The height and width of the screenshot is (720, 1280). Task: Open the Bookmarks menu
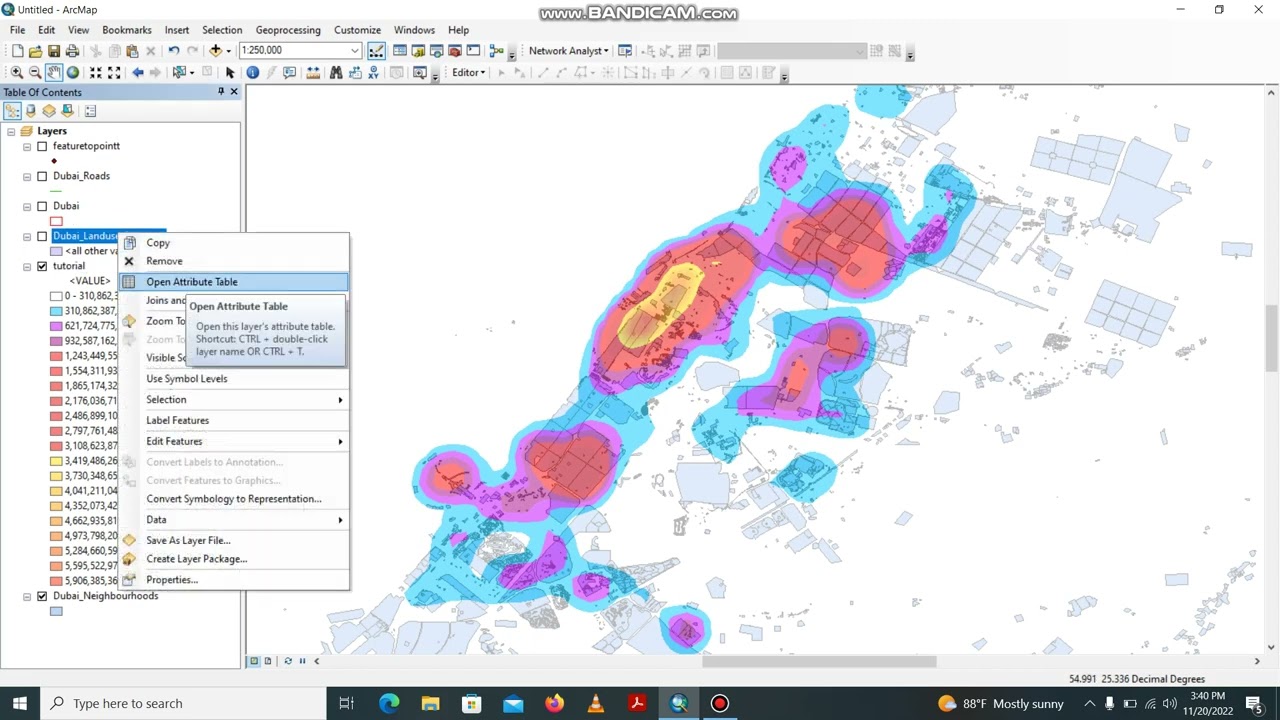[127, 30]
